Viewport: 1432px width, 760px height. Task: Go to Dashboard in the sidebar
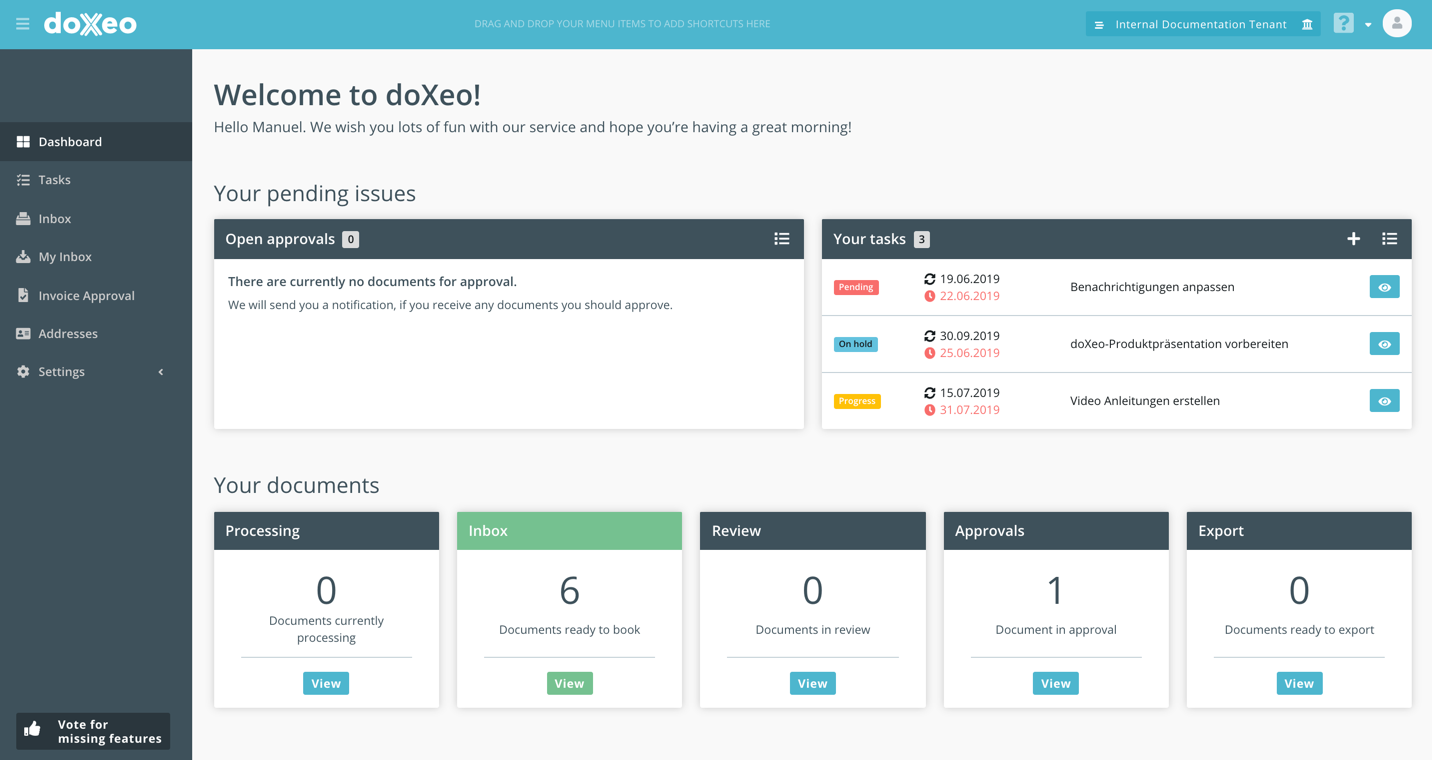coord(96,142)
